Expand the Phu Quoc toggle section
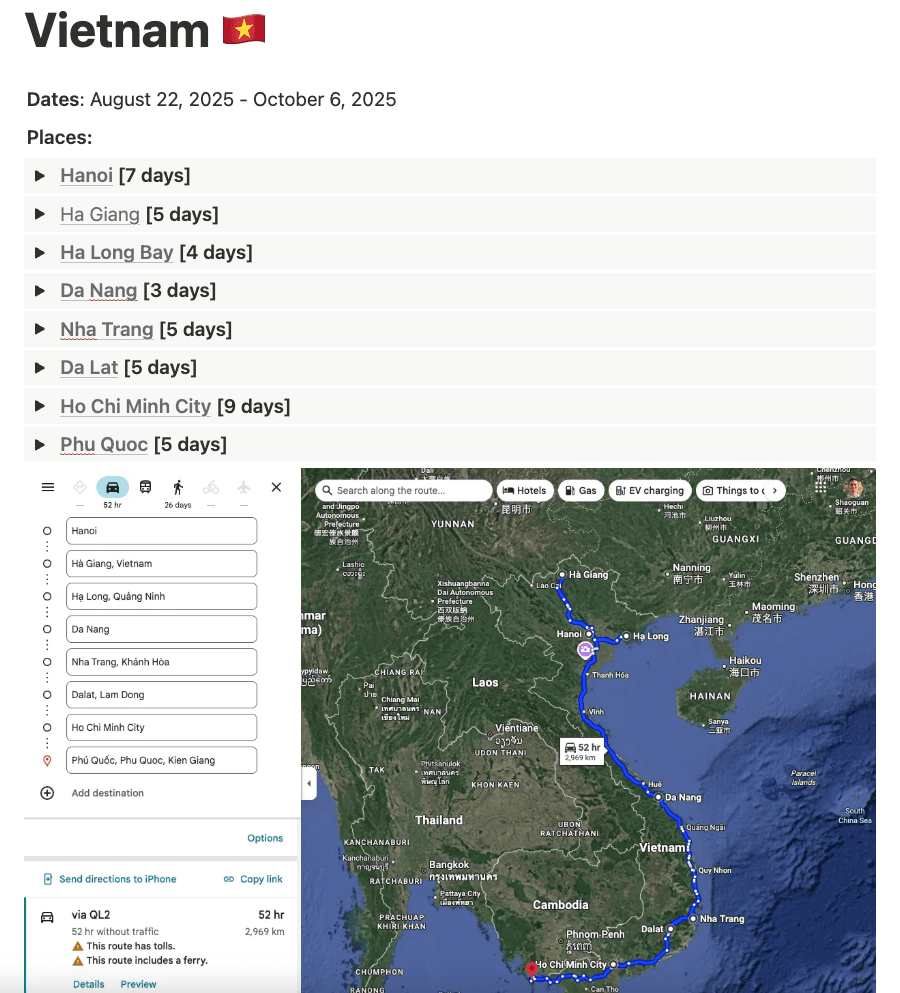This screenshot has width=900, height=993. coord(40,445)
